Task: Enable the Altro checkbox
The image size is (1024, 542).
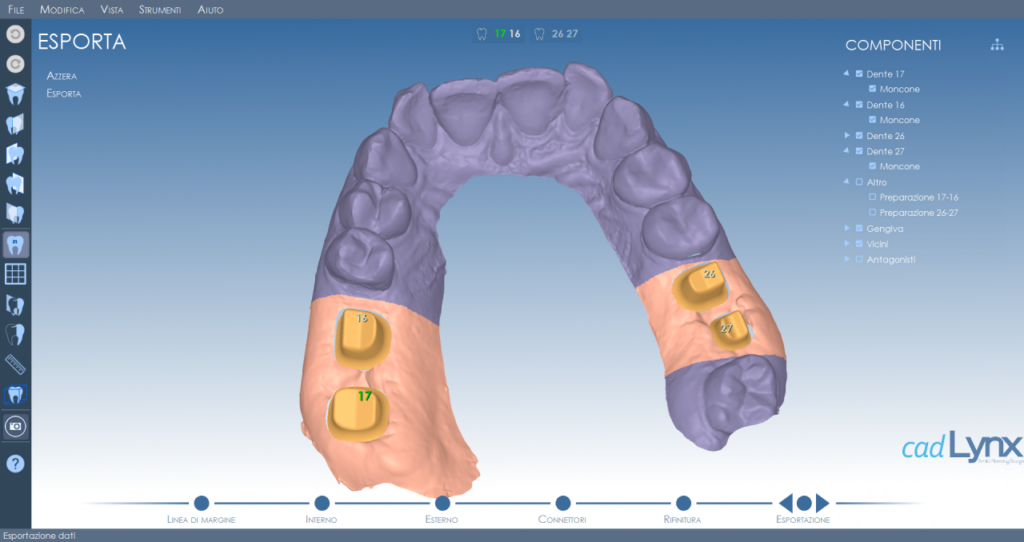Action: click(x=859, y=182)
